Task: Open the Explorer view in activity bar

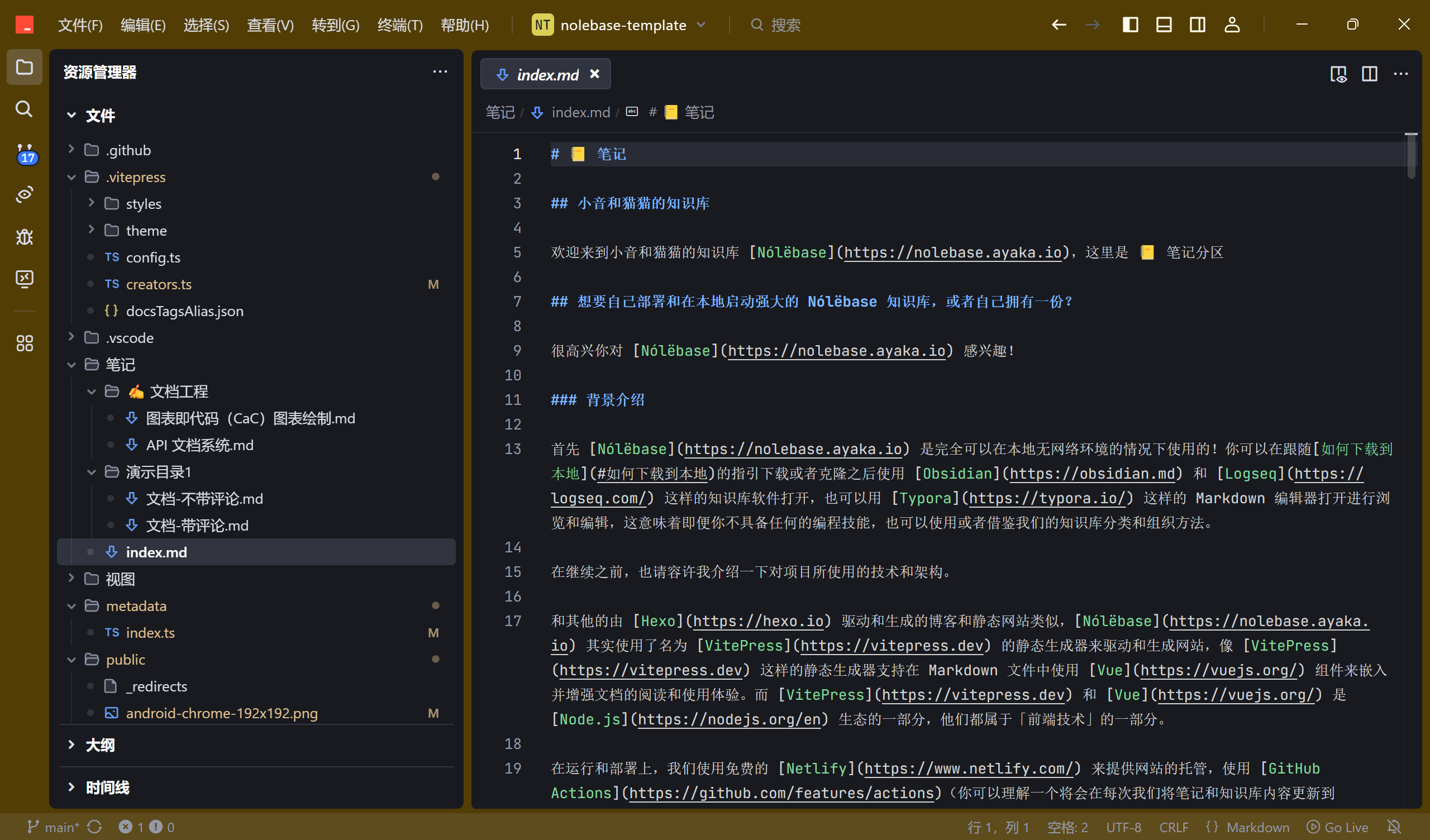Action: pyautogui.click(x=24, y=67)
